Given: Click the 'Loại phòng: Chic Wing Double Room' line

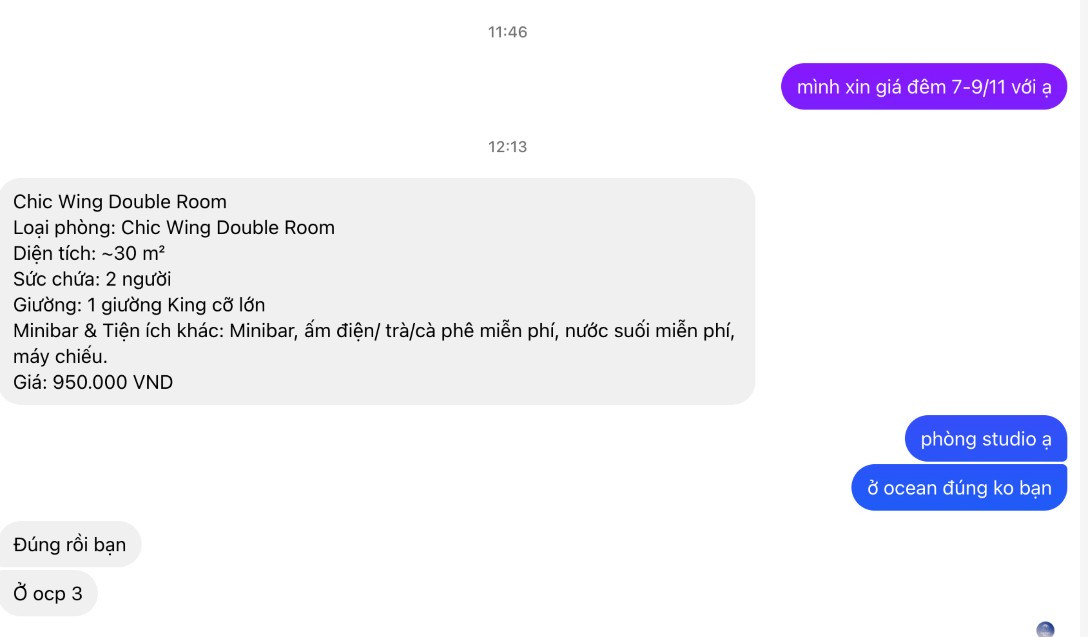Looking at the screenshot, I should 173,228.
